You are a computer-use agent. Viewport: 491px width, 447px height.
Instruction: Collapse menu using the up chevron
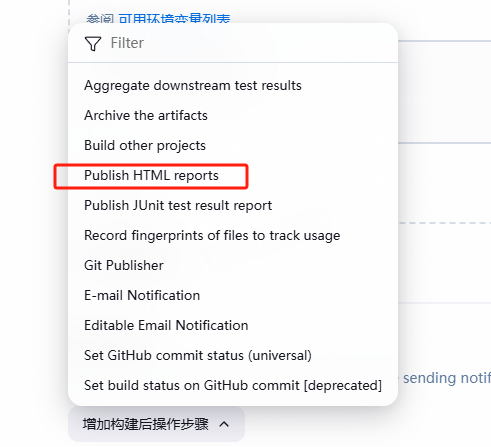pos(224,424)
